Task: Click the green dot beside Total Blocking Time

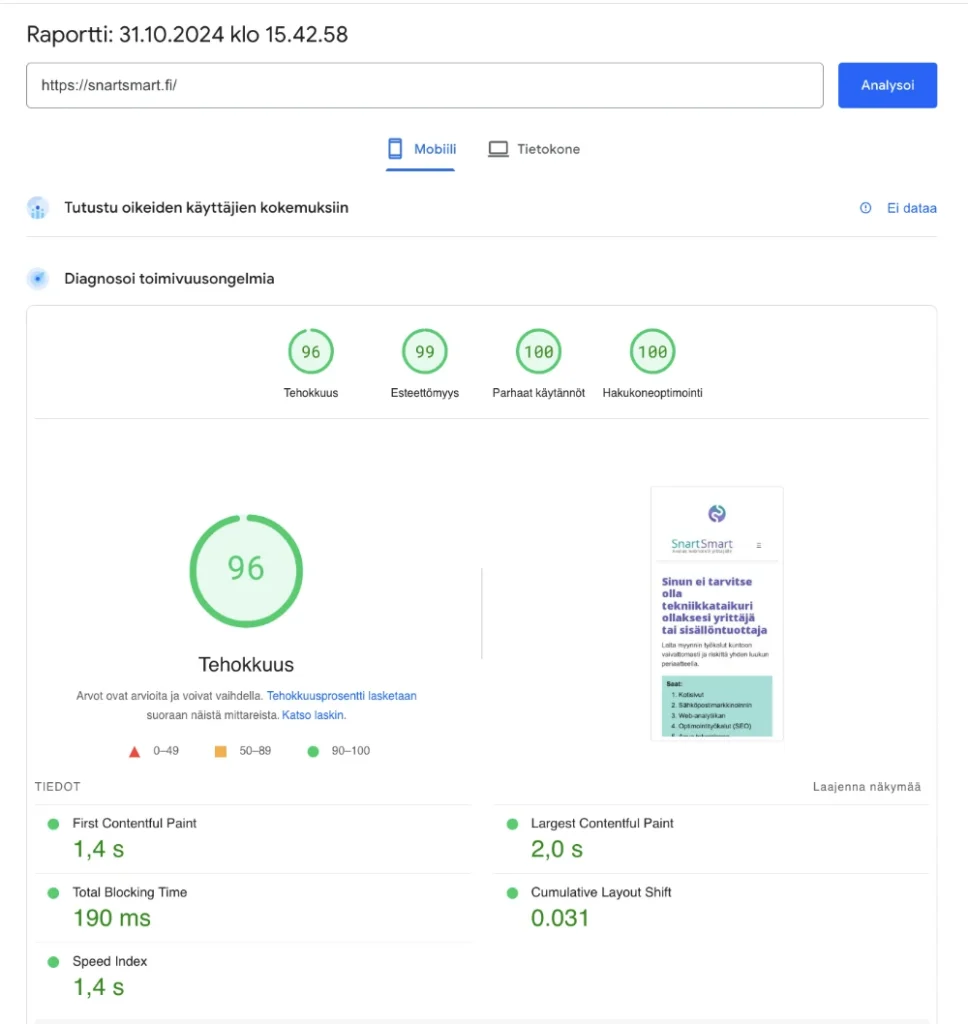Action: 54,893
